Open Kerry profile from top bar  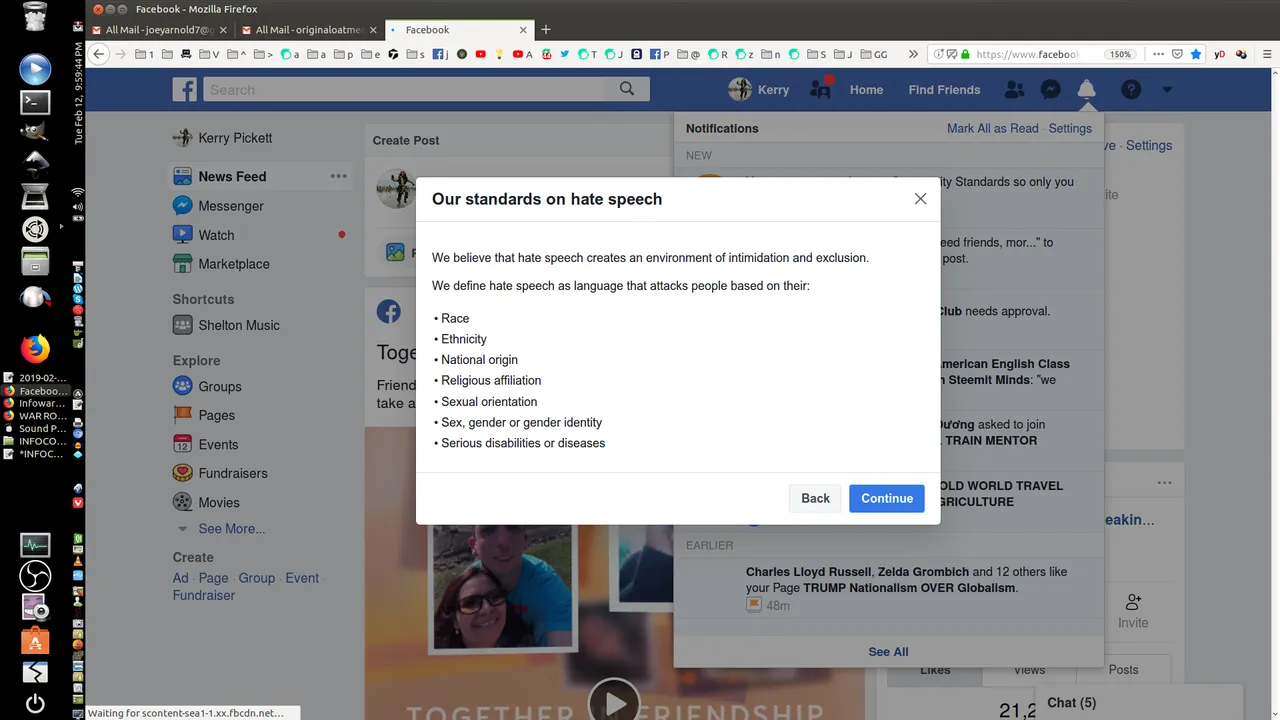pyautogui.click(x=759, y=89)
